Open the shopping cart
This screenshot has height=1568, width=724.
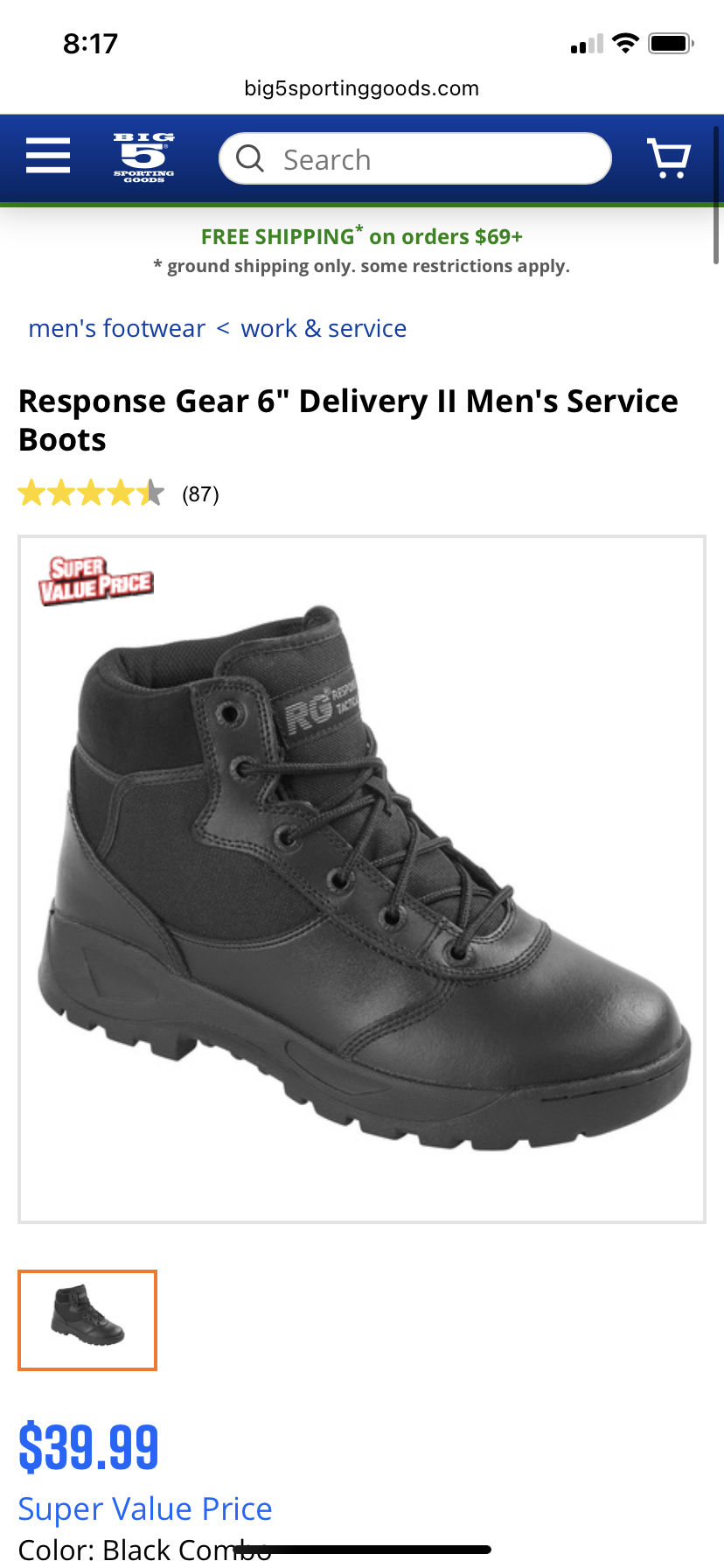pos(669,157)
